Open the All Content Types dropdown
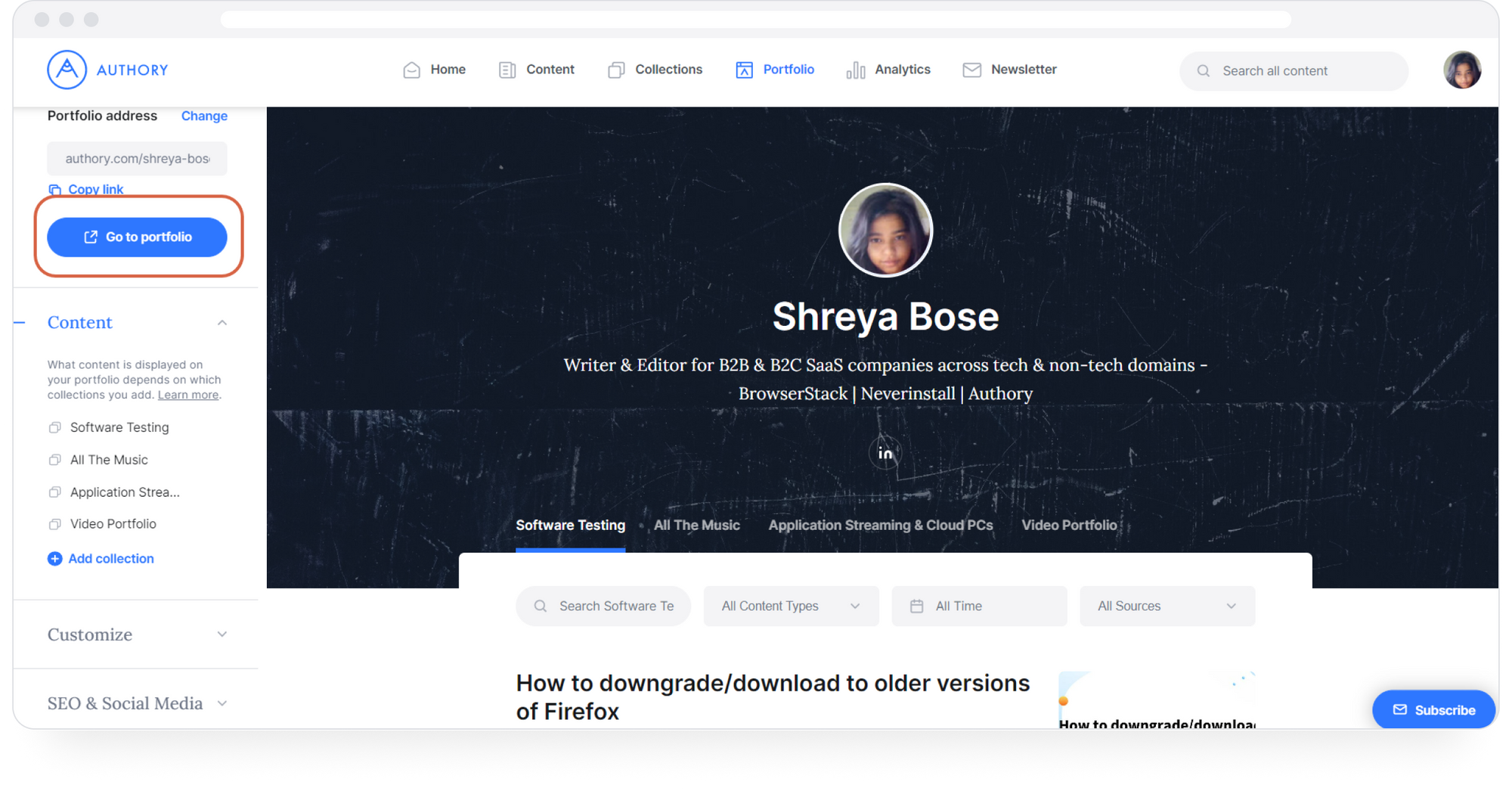The height and width of the screenshot is (791, 1512). point(791,606)
